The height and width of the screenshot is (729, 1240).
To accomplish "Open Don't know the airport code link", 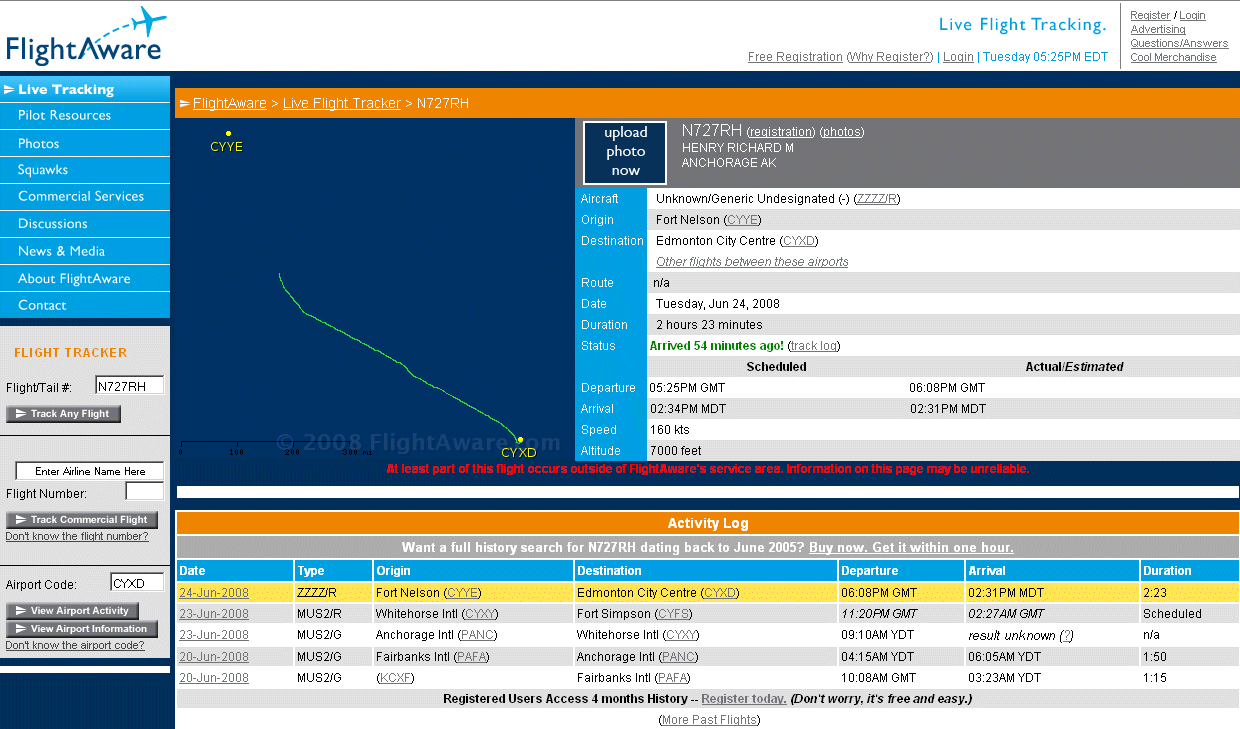I will click(x=75, y=646).
